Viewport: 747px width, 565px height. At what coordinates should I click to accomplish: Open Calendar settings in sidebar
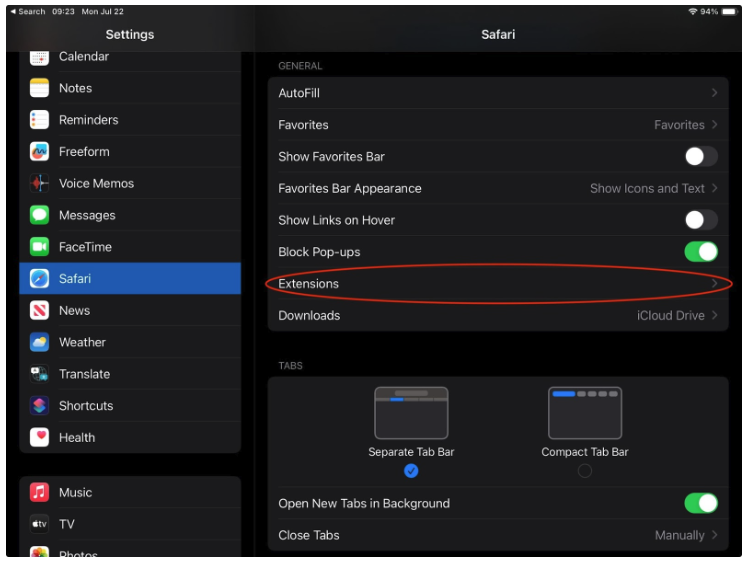point(130,60)
